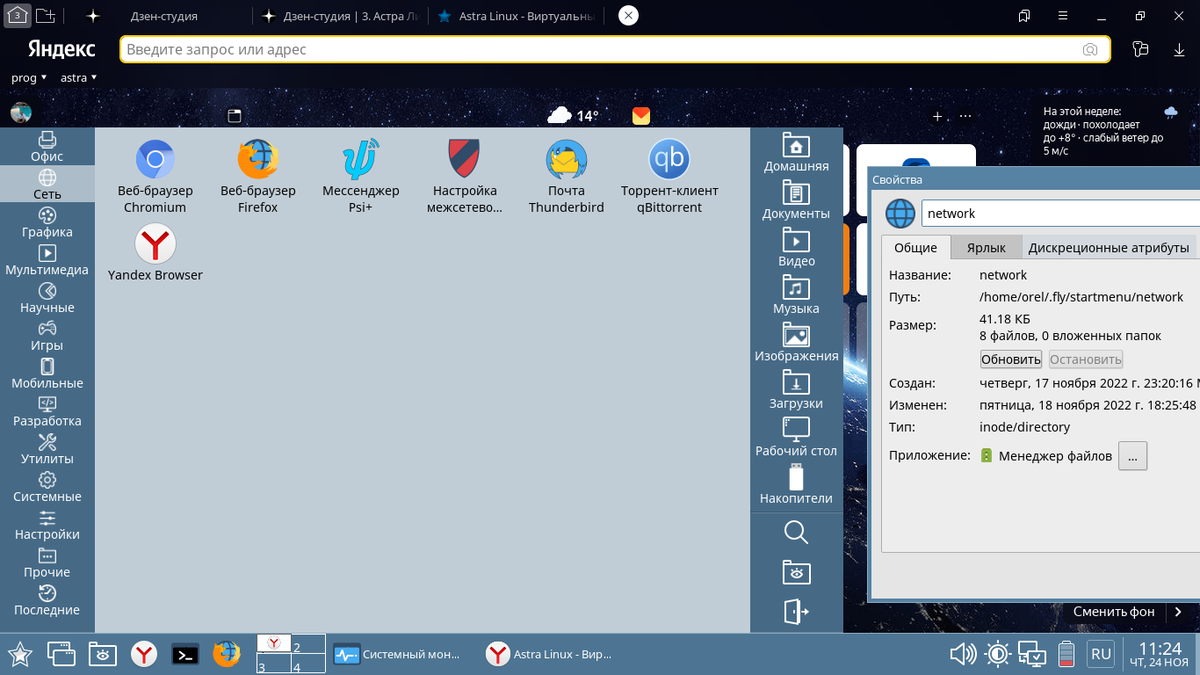1200x675 pixels.
Task: Open the Игры category
Action: click(x=47, y=335)
